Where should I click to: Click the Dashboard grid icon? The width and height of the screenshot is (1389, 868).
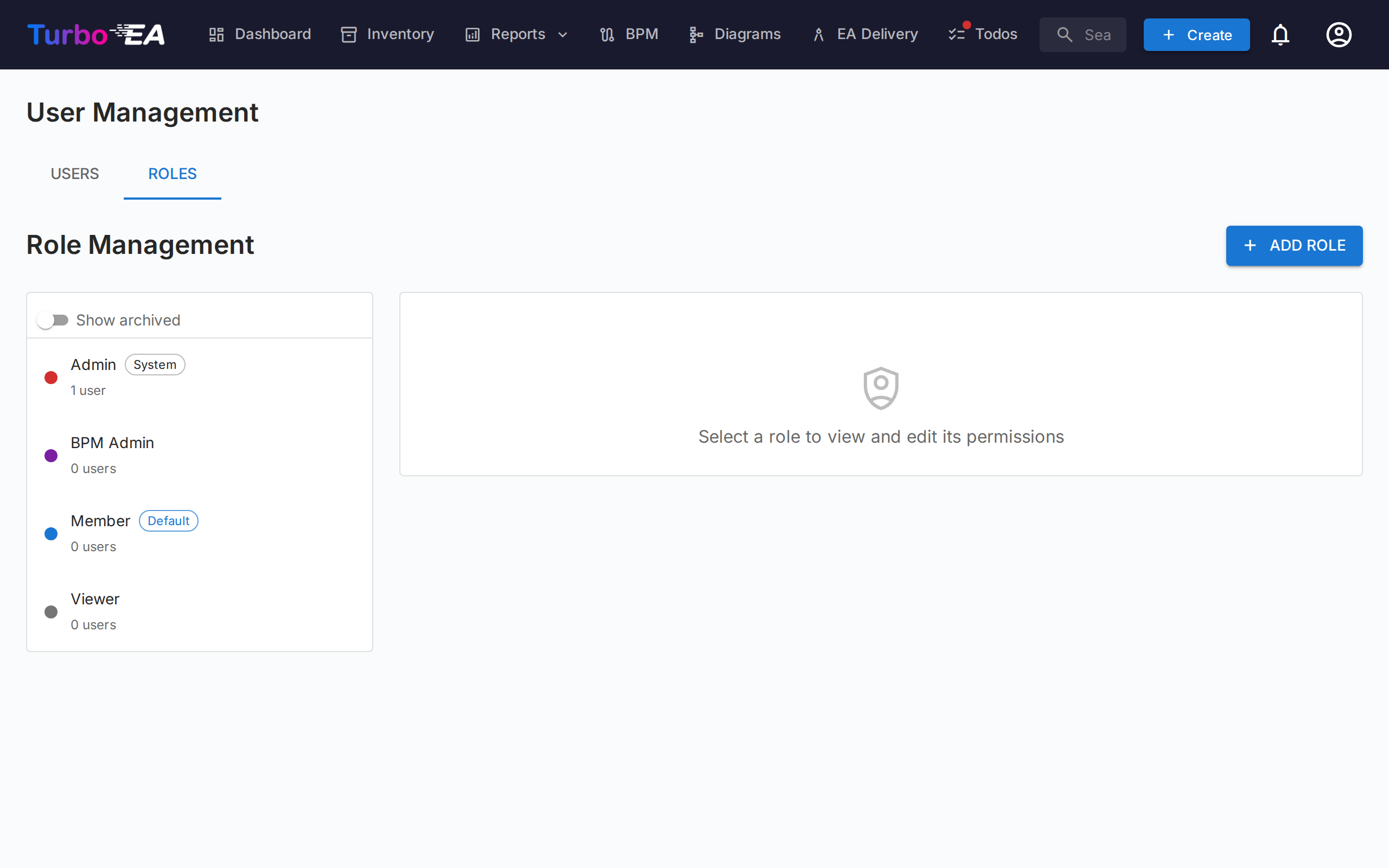coord(216,34)
